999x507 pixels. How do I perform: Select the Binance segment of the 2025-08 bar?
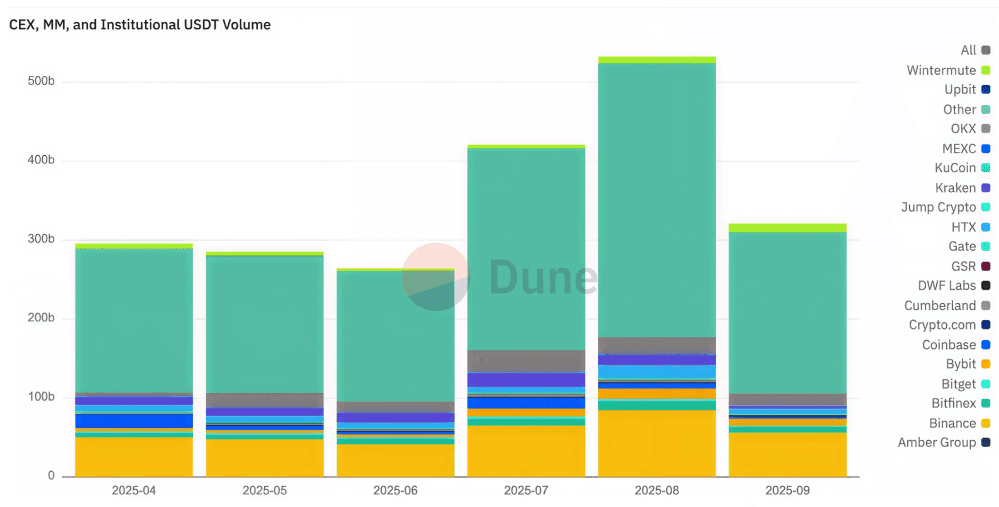(x=656, y=443)
